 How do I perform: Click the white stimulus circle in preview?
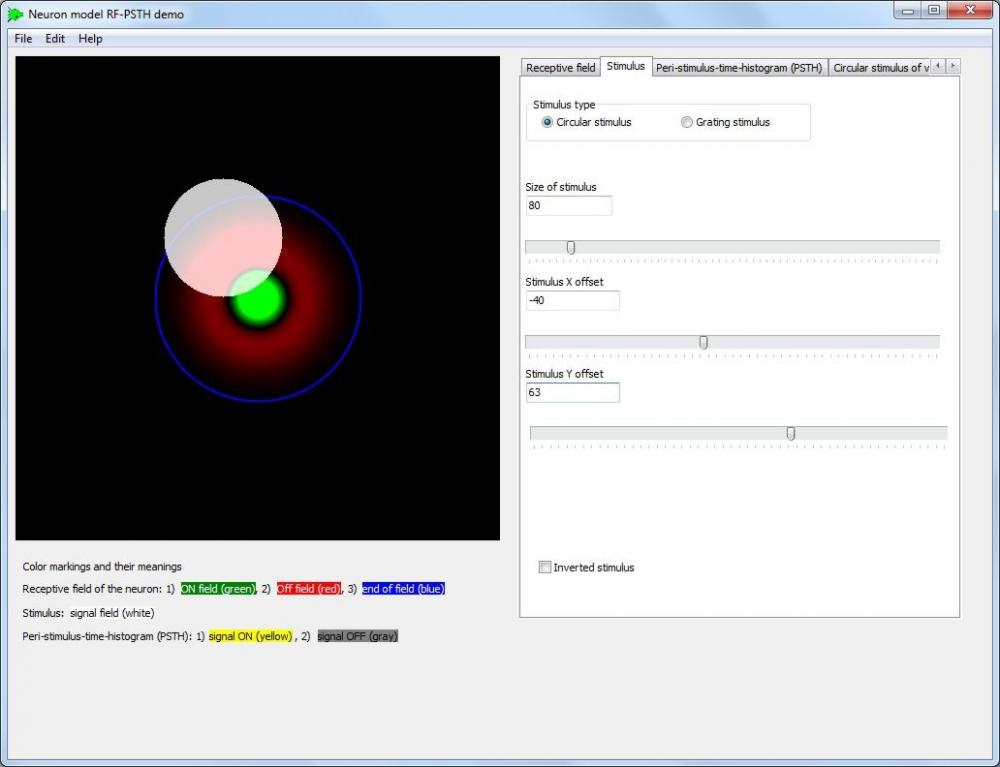224,235
